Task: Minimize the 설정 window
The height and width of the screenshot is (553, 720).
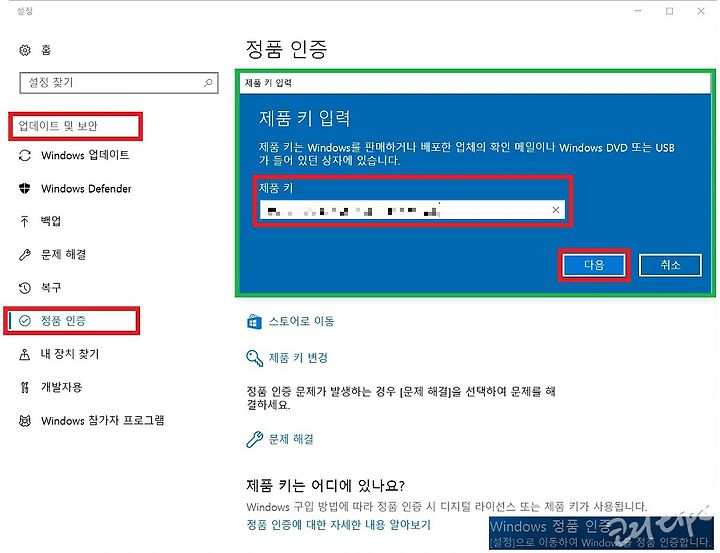Action: point(638,11)
